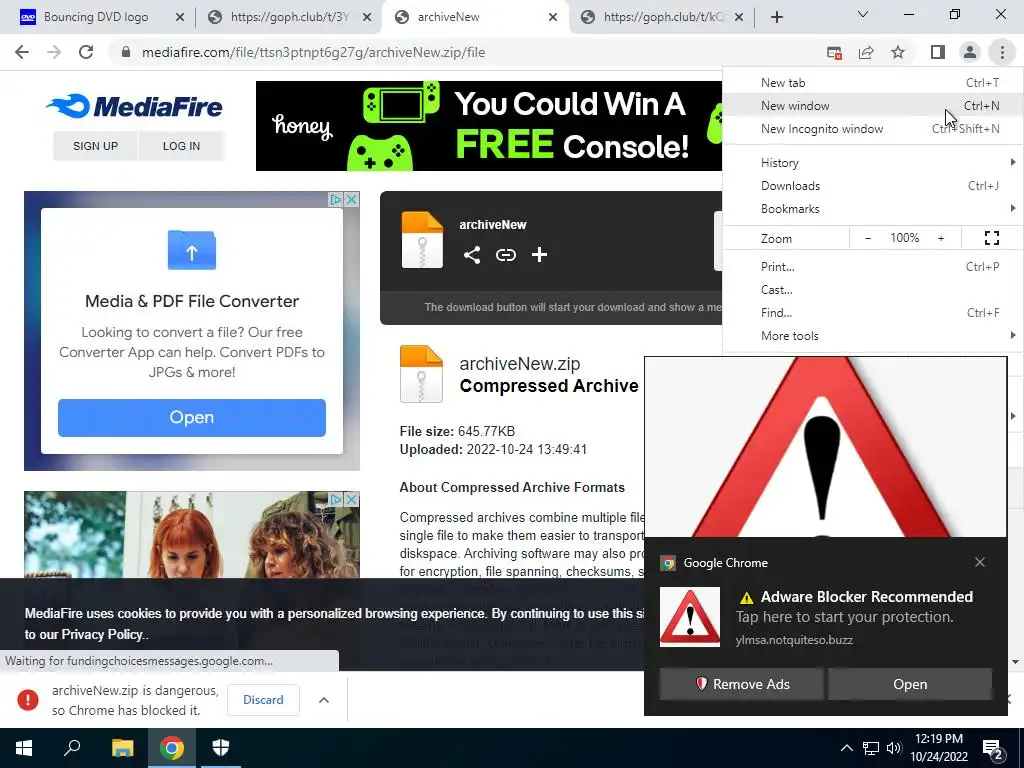
Task: Open the blocked pop-ups icon in address bar
Action: click(x=834, y=53)
